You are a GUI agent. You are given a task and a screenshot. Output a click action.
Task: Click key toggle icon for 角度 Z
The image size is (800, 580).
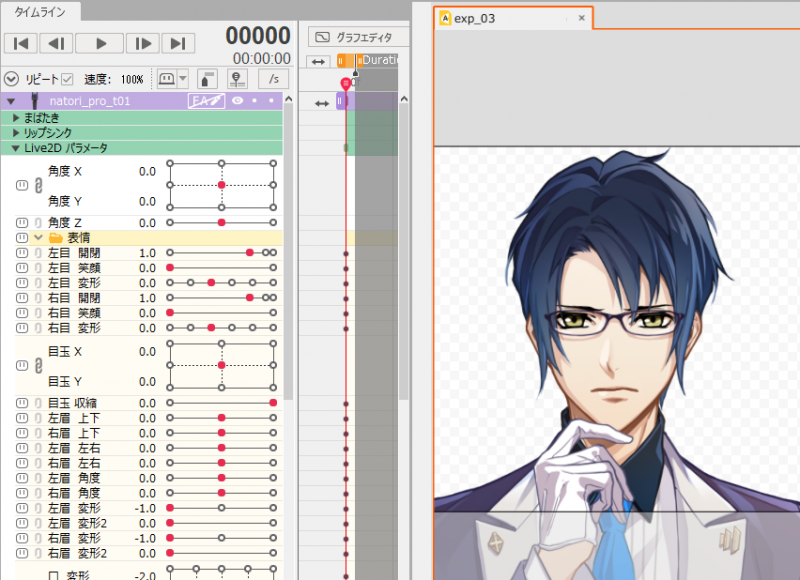point(21,223)
